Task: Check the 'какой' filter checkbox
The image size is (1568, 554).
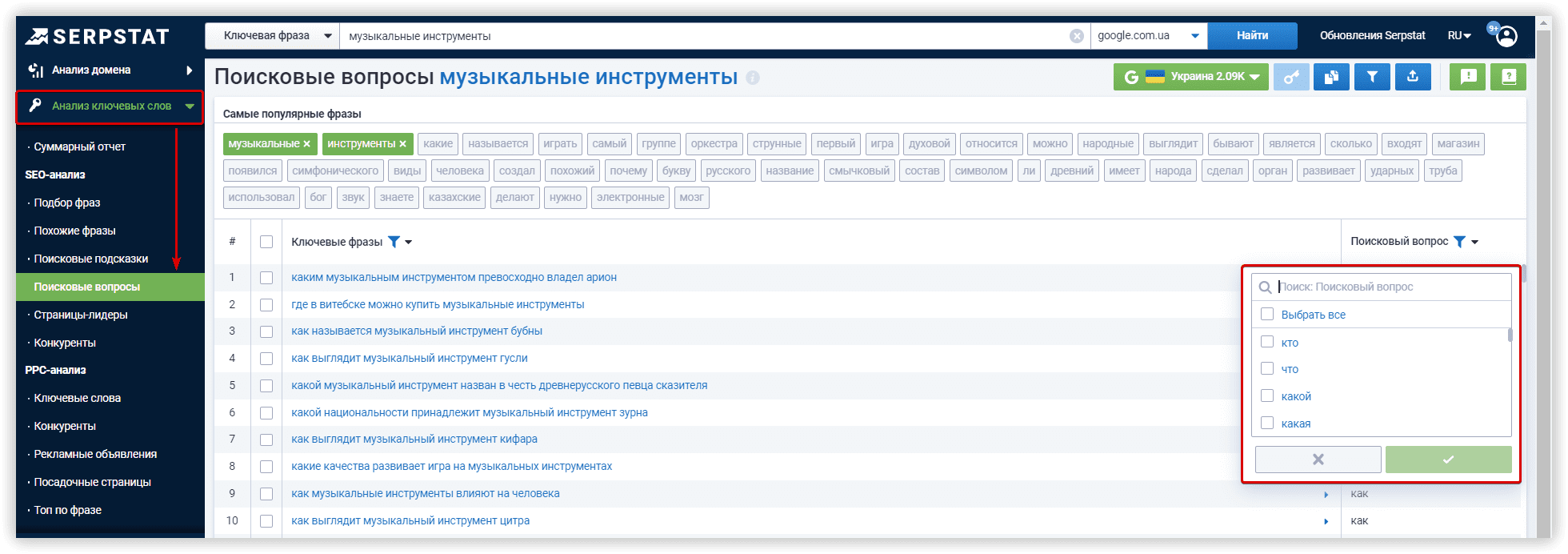Action: tap(1267, 395)
